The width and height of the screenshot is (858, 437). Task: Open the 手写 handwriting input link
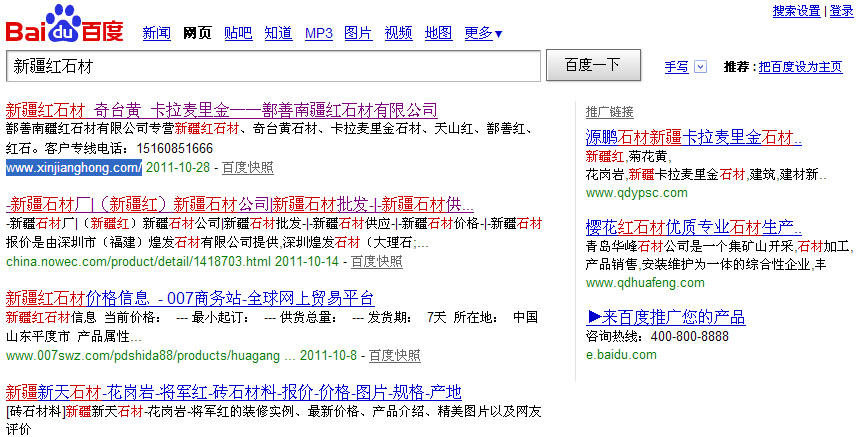tap(676, 67)
